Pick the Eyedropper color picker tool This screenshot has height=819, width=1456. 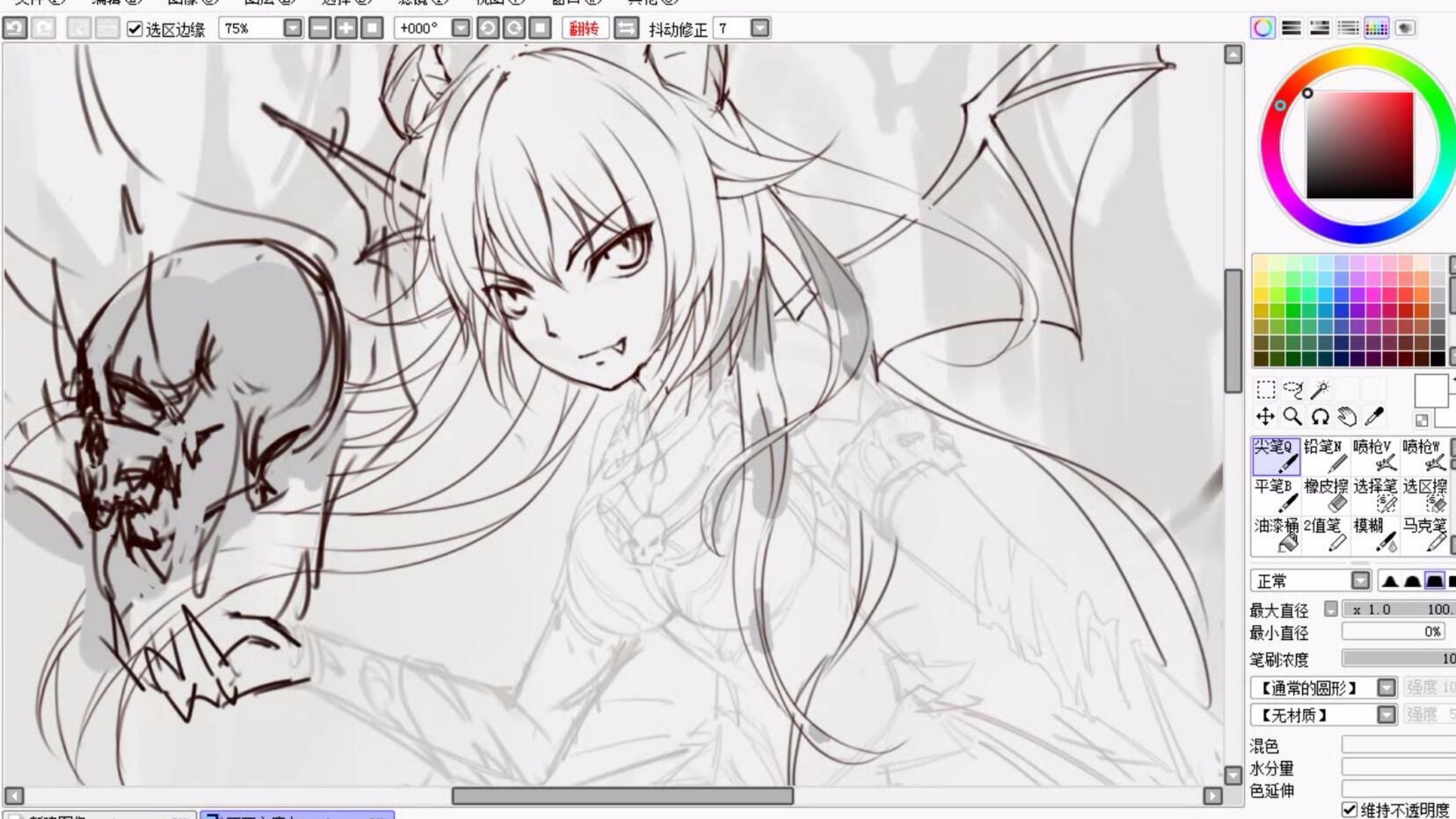[x=1374, y=417]
